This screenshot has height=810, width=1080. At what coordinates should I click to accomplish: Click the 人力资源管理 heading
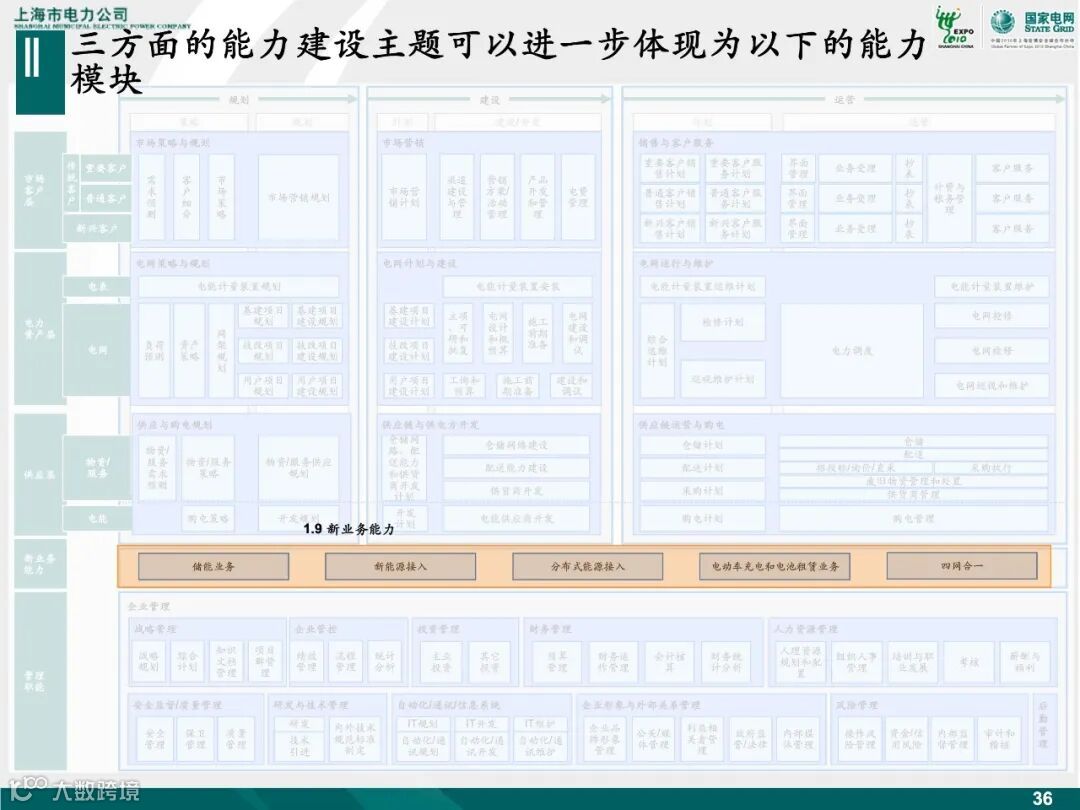point(806,629)
